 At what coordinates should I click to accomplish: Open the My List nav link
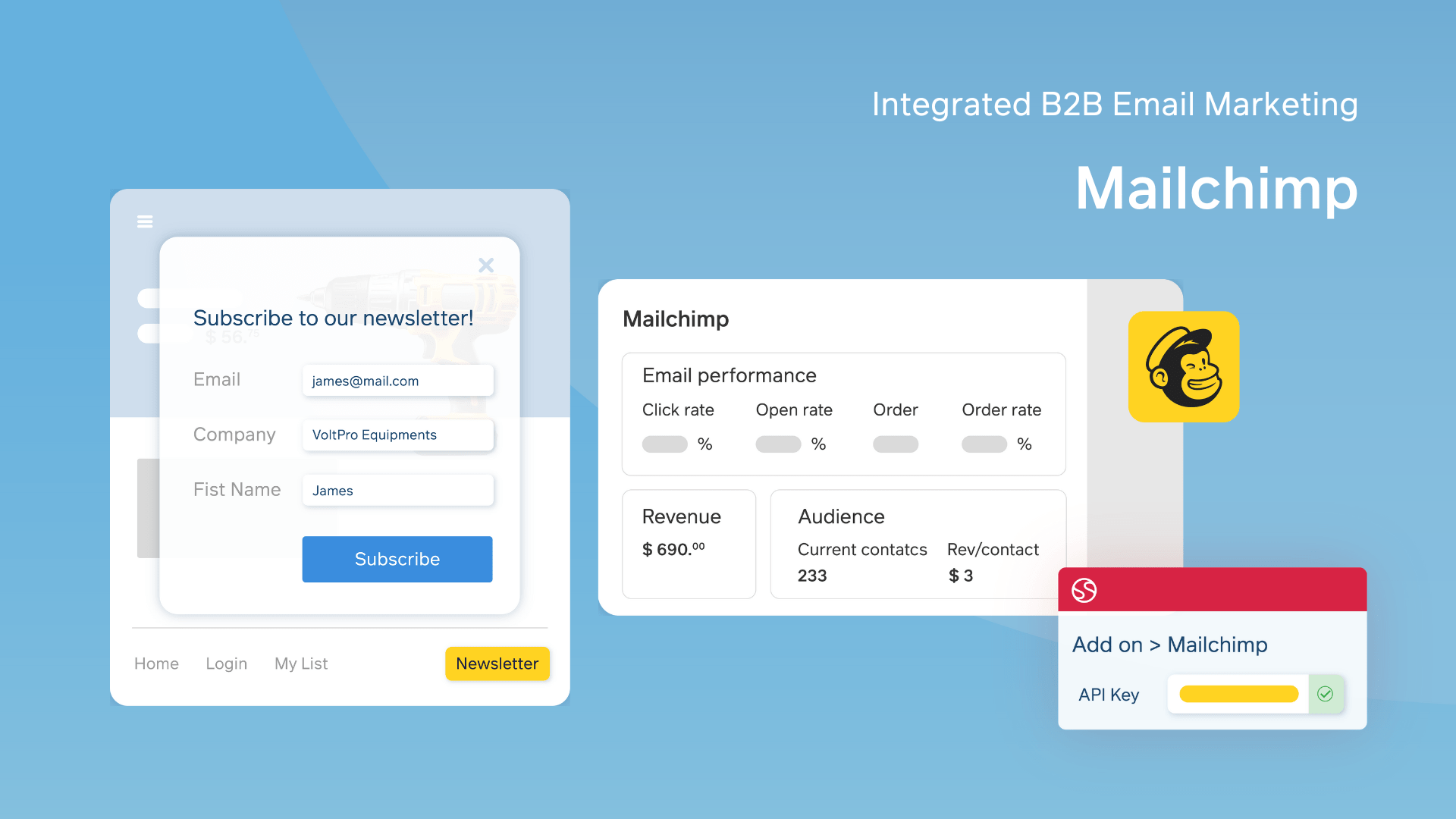click(x=301, y=664)
